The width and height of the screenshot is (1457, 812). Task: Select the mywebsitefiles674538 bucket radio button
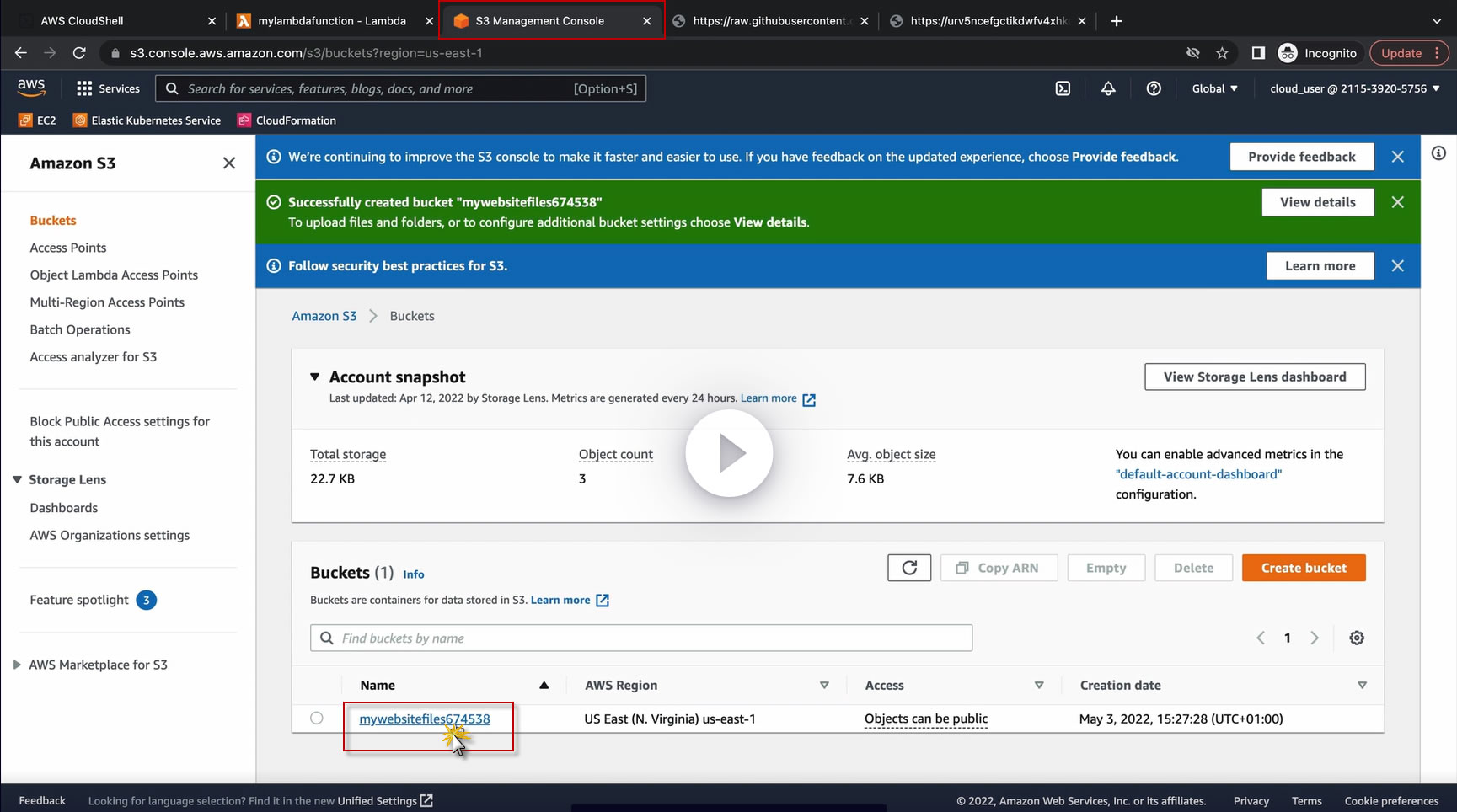317,719
